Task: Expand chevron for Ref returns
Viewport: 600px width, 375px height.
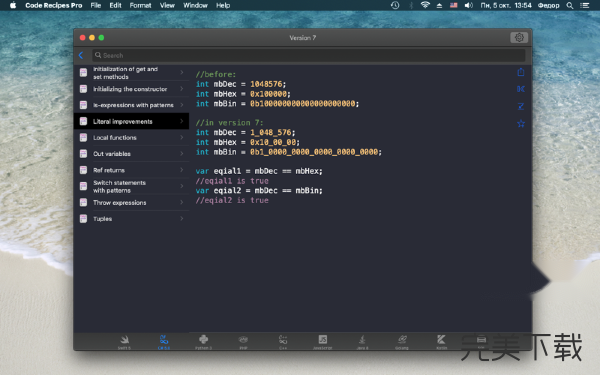Action: (x=182, y=170)
